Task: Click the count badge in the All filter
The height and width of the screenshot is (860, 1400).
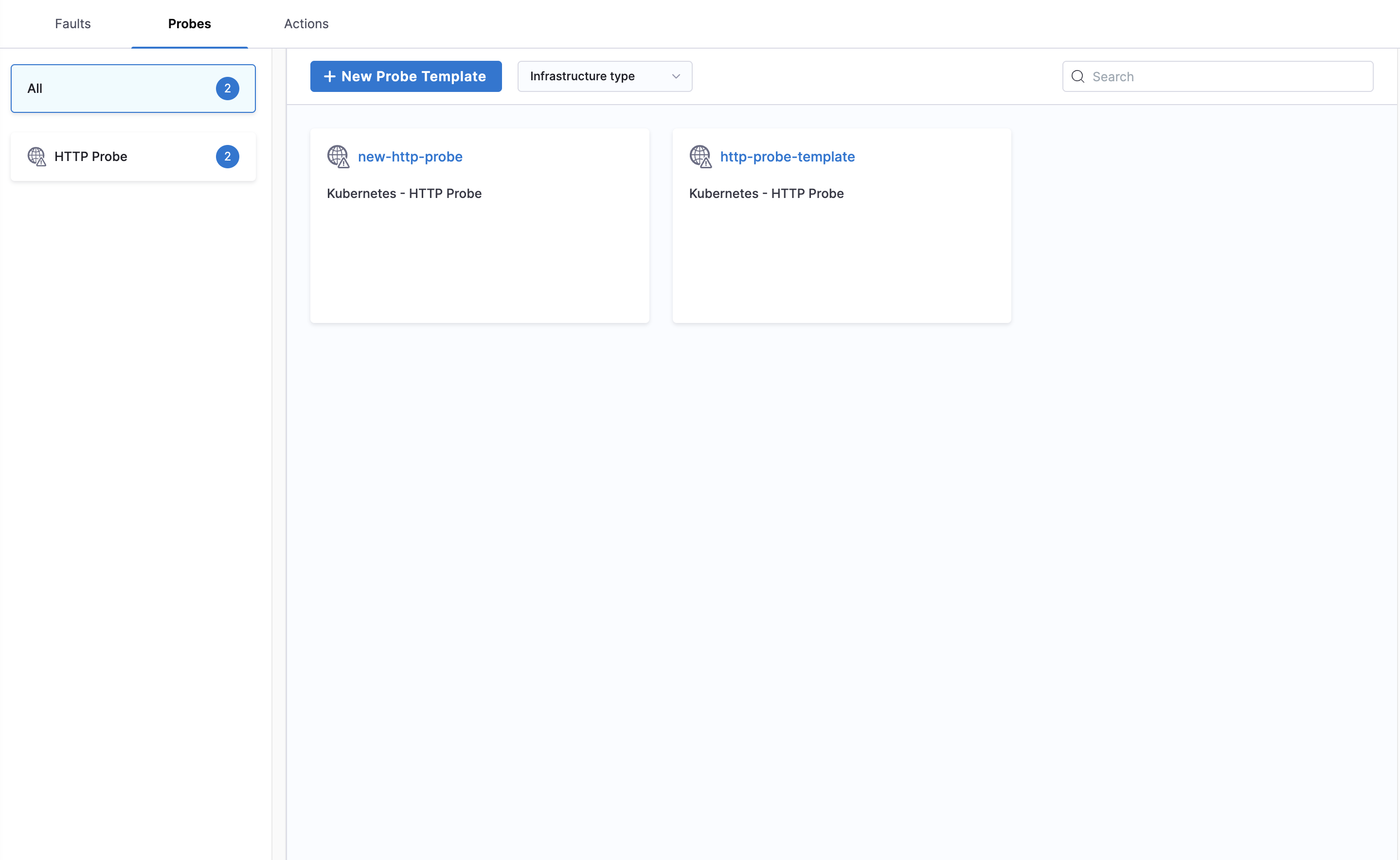Action: (x=228, y=89)
